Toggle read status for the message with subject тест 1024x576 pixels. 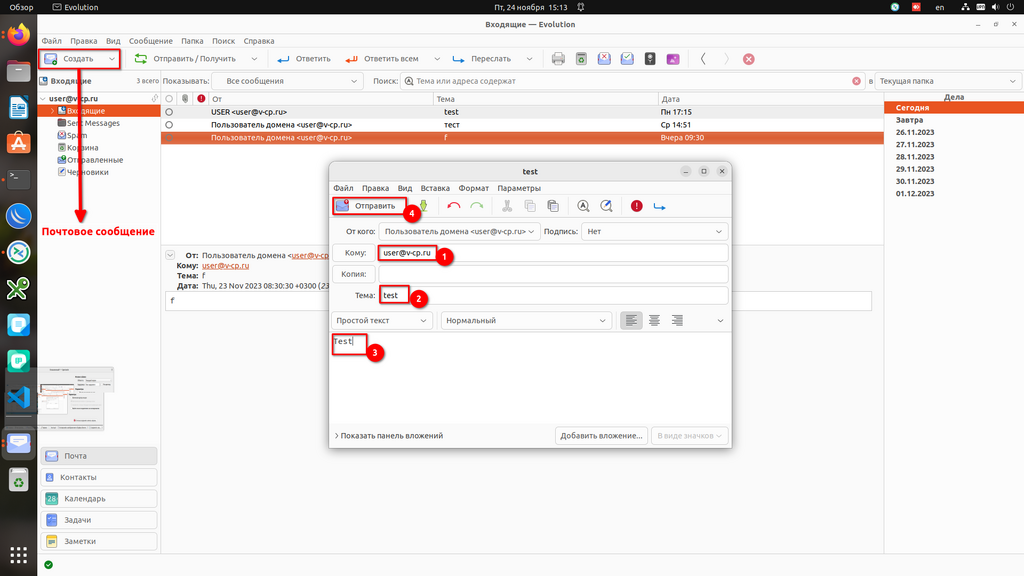coord(169,125)
